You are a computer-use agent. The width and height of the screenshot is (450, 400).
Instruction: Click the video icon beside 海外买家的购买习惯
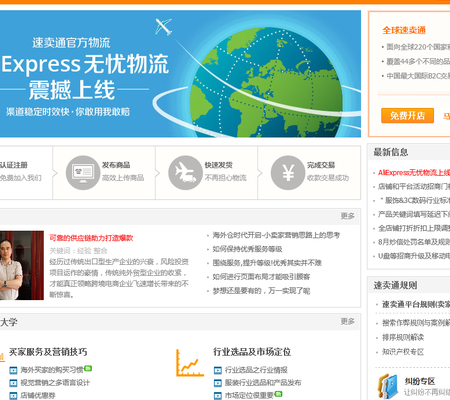click(x=13, y=370)
